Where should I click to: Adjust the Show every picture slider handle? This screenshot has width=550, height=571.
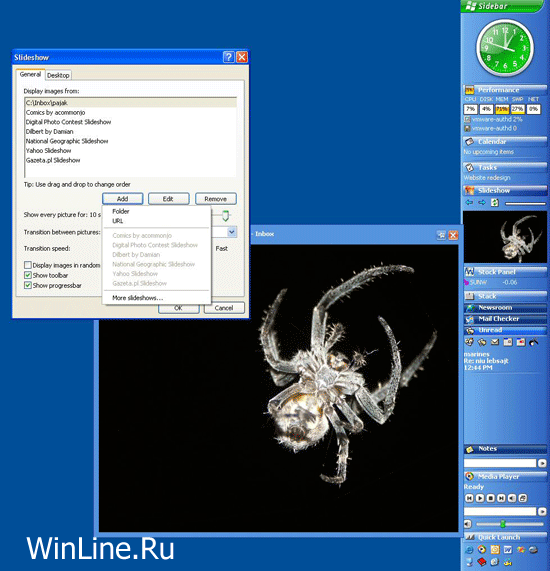tap(225, 216)
